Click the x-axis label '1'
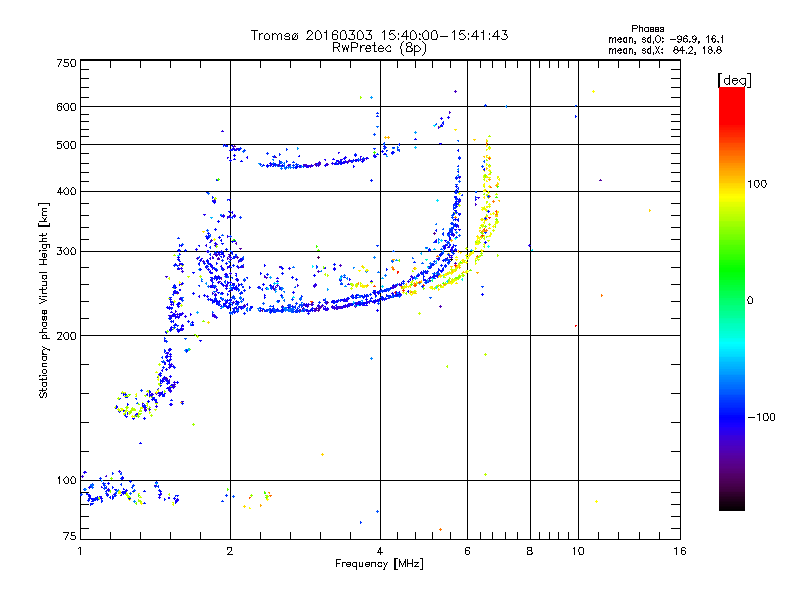The height and width of the screenshot is (600, 800). 80,551
